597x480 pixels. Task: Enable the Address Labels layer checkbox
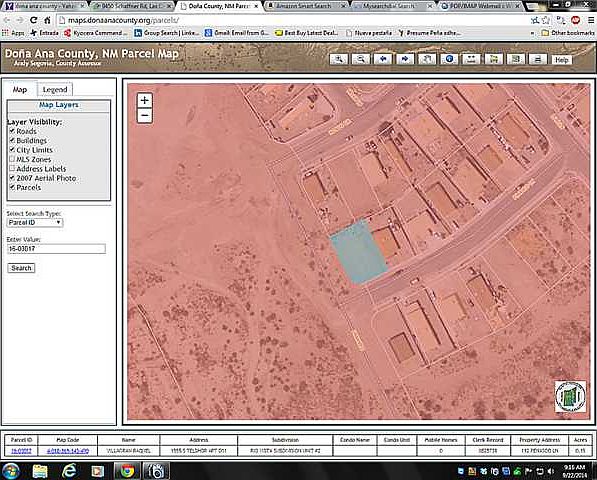tap(12, 168)
